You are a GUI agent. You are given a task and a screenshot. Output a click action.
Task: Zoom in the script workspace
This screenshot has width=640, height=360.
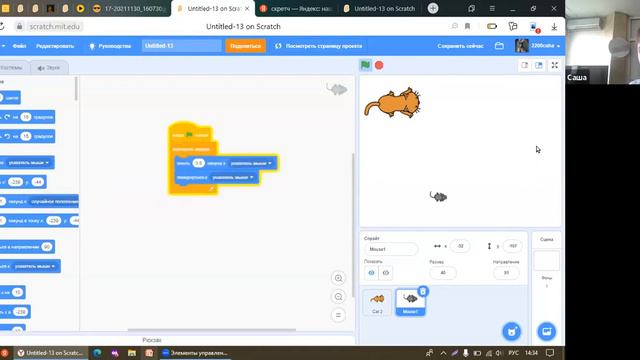coord(338,278)
